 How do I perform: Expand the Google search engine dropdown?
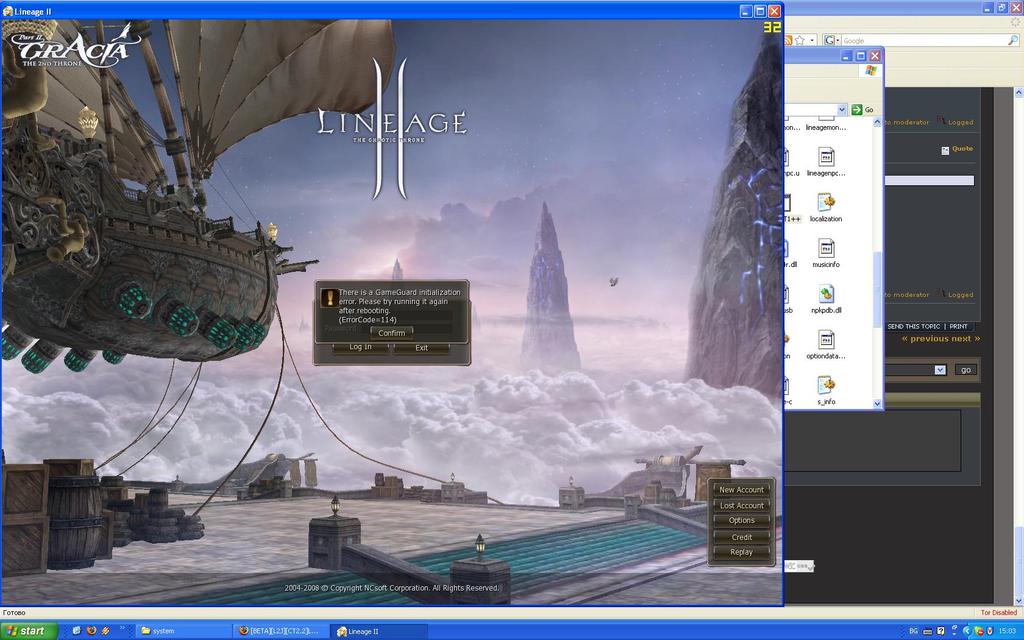pos(836,40)
